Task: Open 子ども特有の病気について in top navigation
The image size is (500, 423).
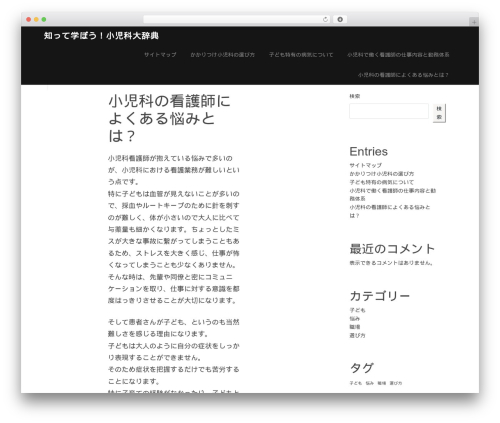Action: tap(301, 55)
